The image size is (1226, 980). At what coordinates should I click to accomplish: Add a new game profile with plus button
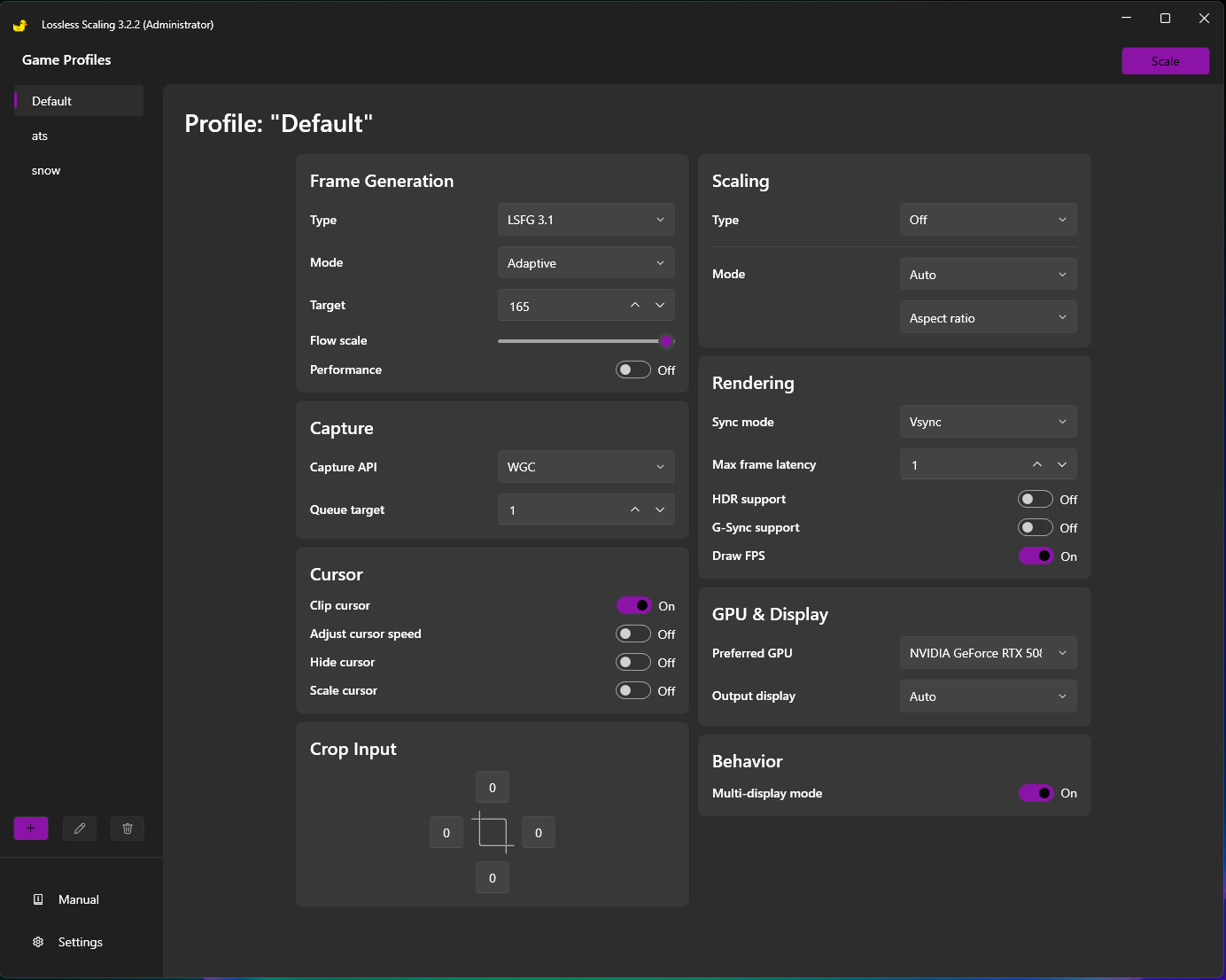pyautogui.click(x=31, y=828)
